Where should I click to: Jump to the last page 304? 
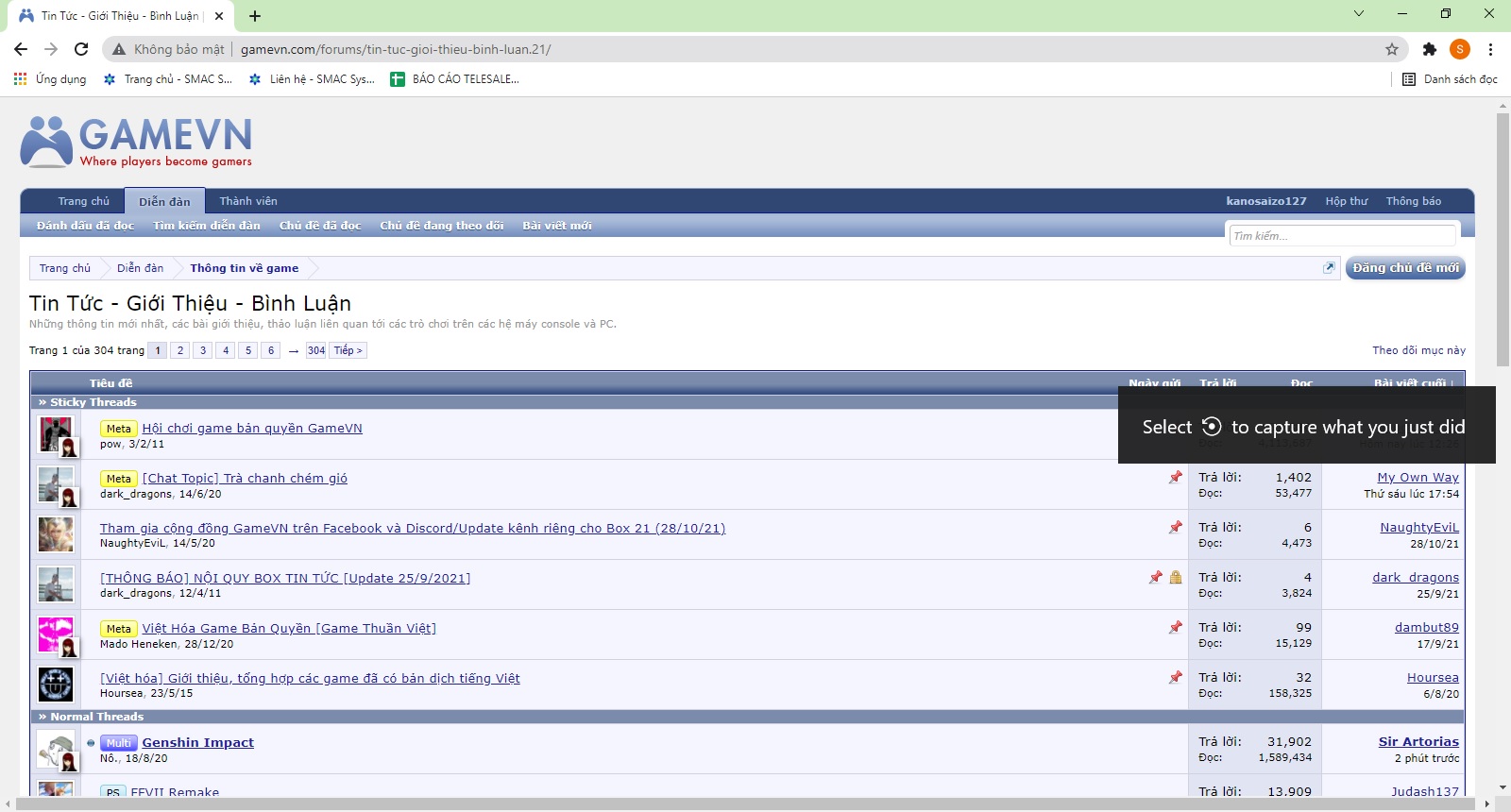coord(316,350)
